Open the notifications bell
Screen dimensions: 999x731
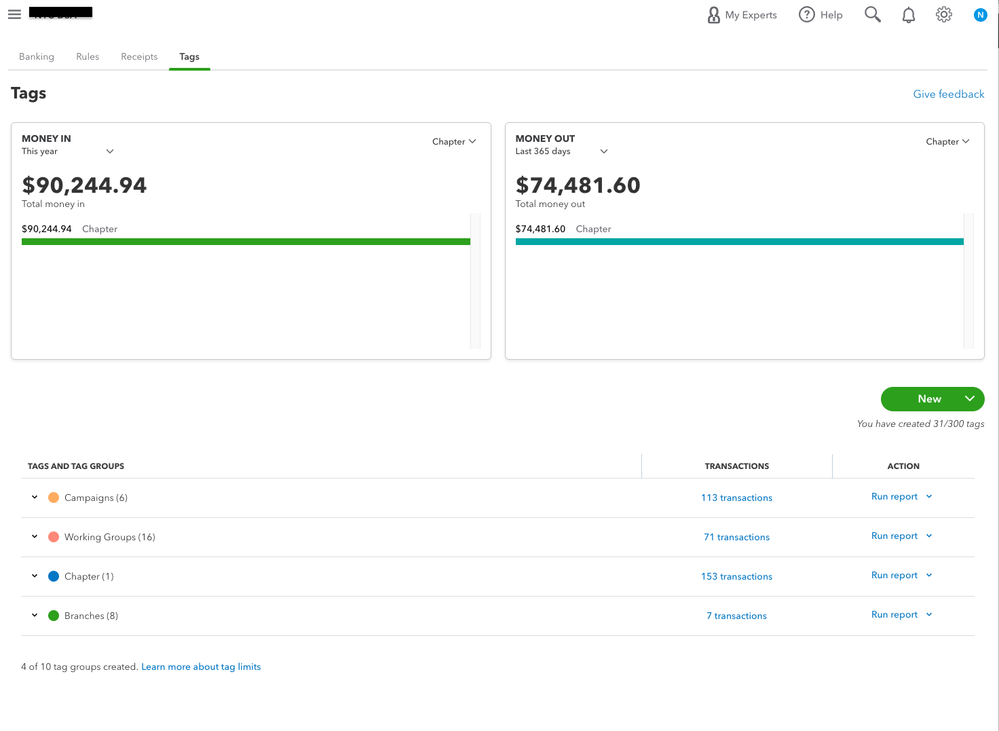click(x=908, y=15)
